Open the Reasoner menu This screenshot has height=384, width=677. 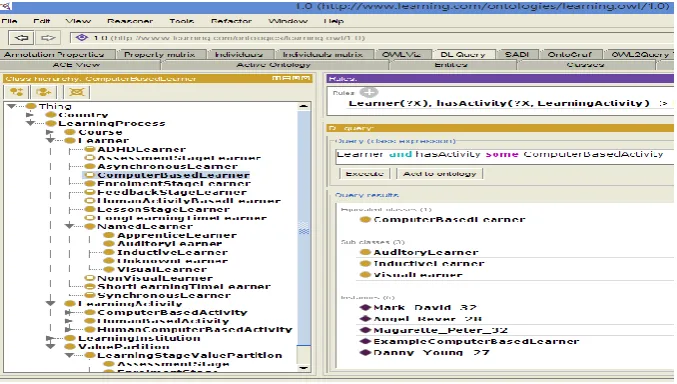click(130, 21)
